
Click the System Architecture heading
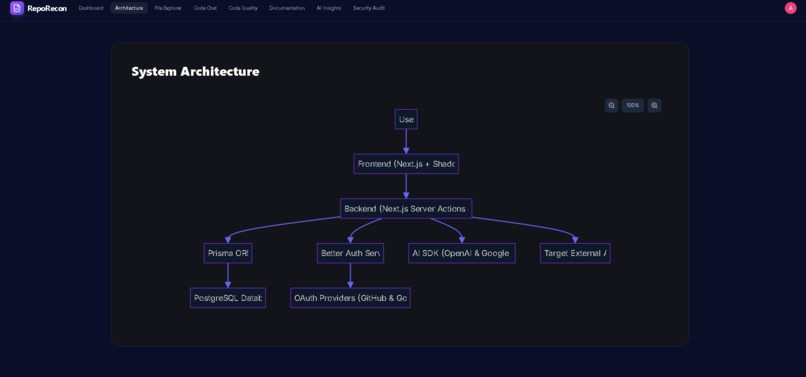195,71
